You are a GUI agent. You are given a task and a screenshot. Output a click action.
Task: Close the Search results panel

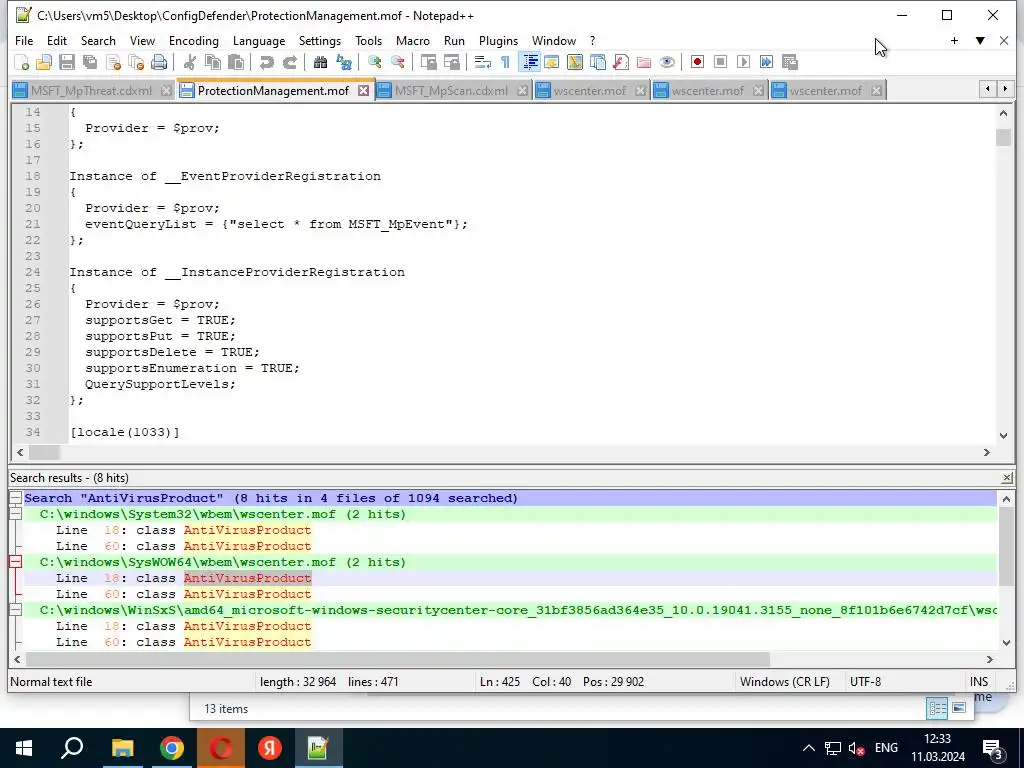(1007, 478)
